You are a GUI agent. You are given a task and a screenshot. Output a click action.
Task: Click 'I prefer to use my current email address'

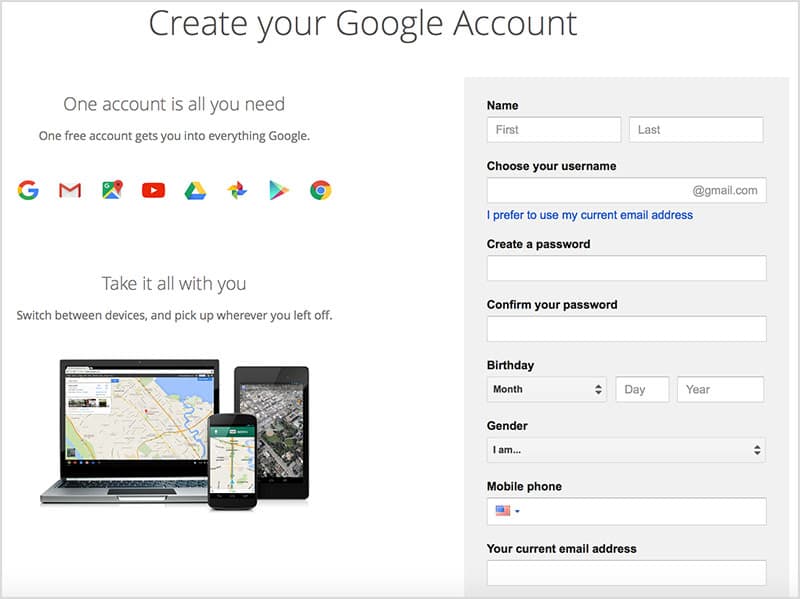590,215
